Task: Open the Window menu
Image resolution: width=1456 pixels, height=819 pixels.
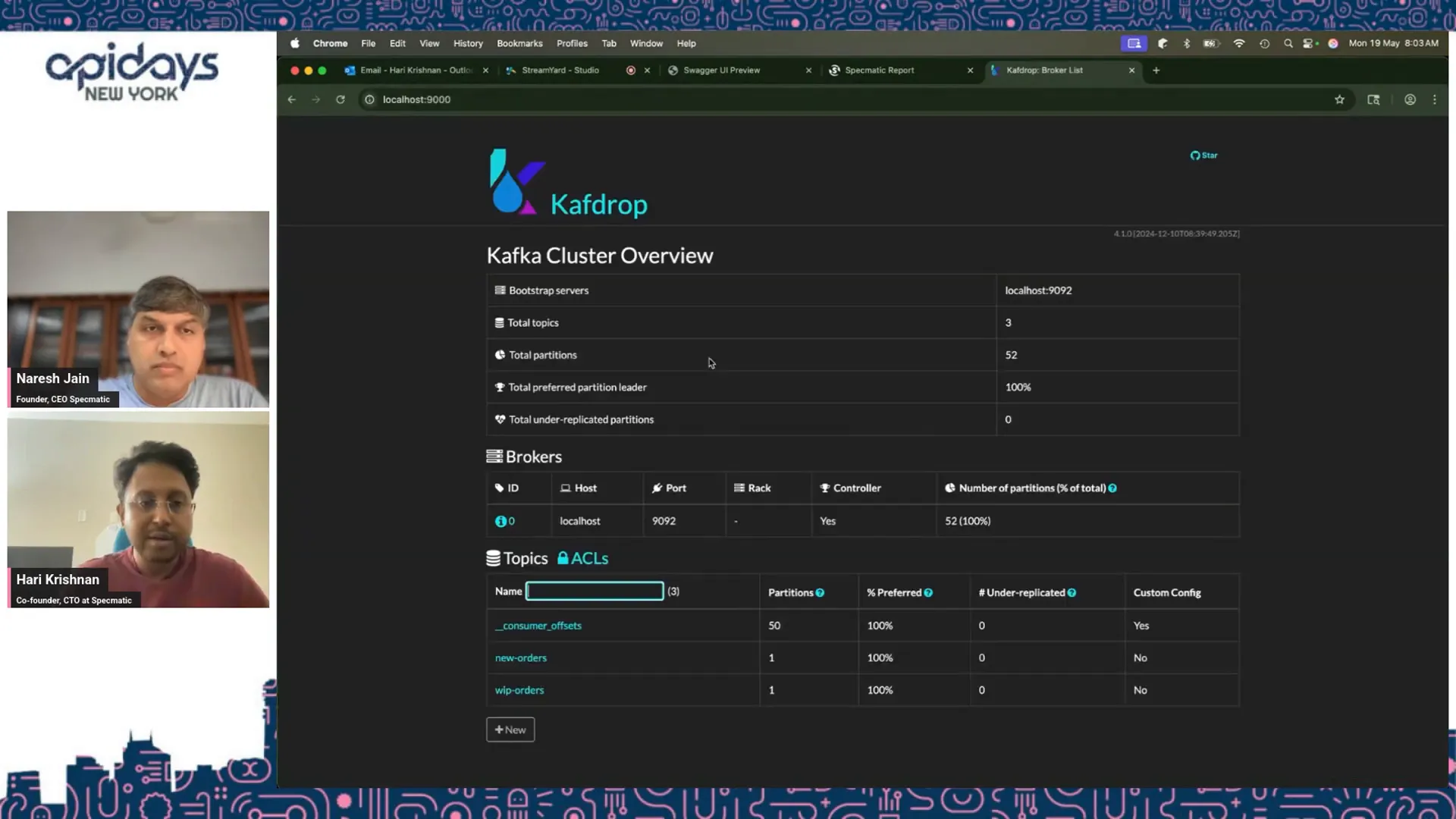Action: tap(646, 43)
